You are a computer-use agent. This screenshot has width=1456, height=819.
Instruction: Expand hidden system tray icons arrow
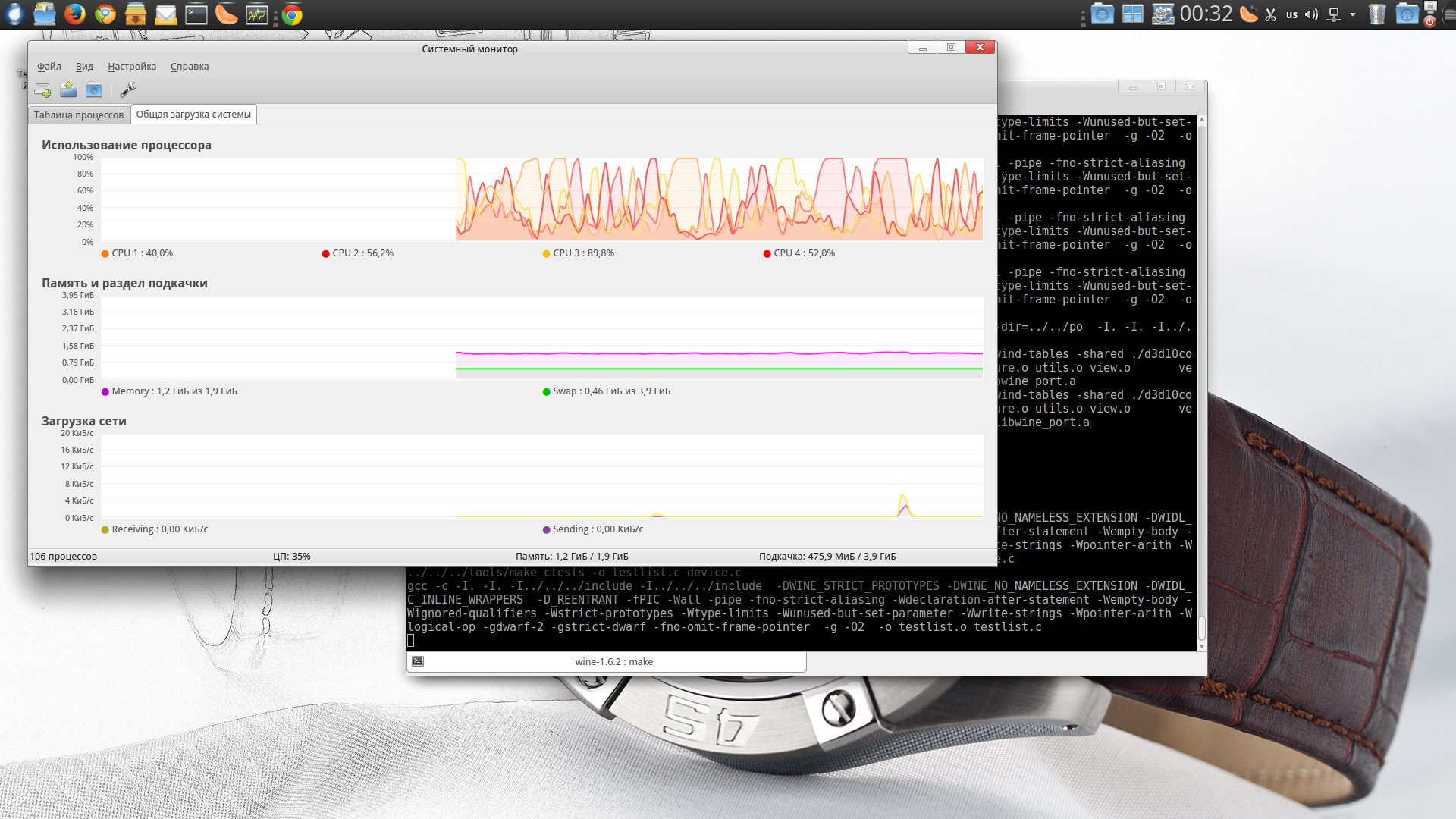[1352, 14]
